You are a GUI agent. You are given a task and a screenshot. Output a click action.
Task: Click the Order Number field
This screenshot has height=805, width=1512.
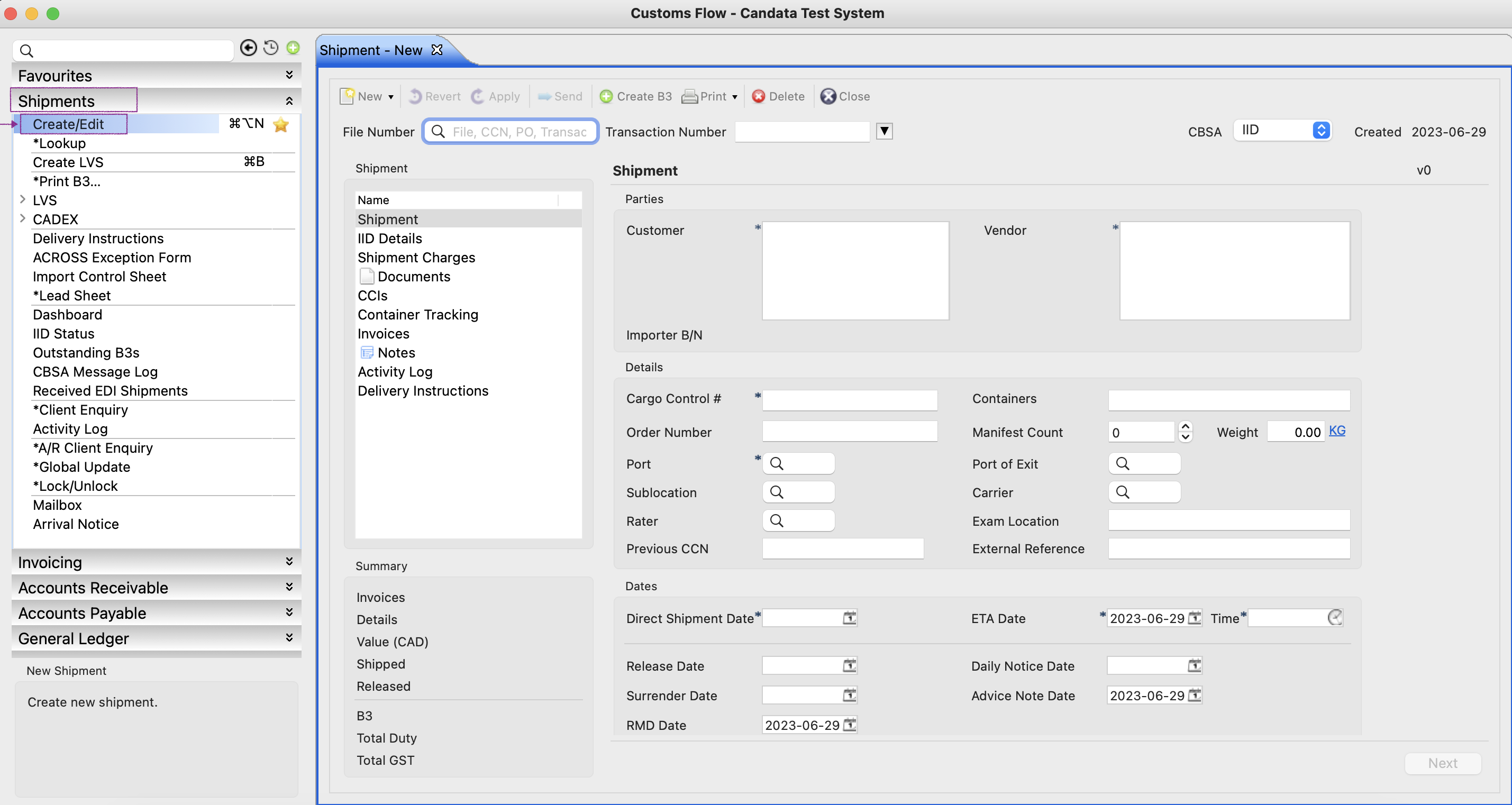[x=849, y=431]
